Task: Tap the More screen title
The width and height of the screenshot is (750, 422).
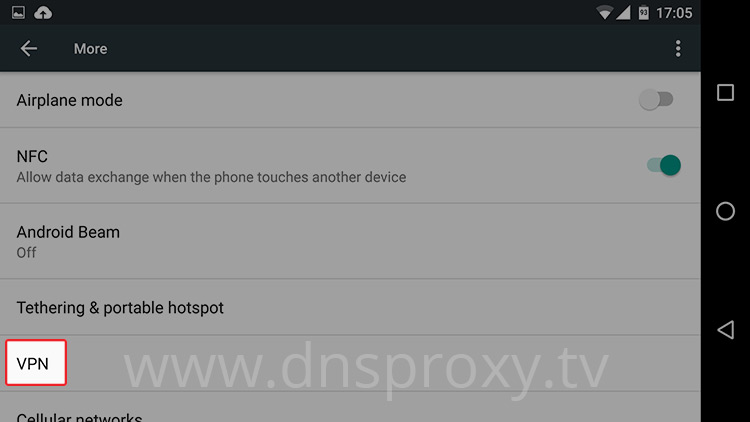Action: pyautogui.click(x=90, y=49)
